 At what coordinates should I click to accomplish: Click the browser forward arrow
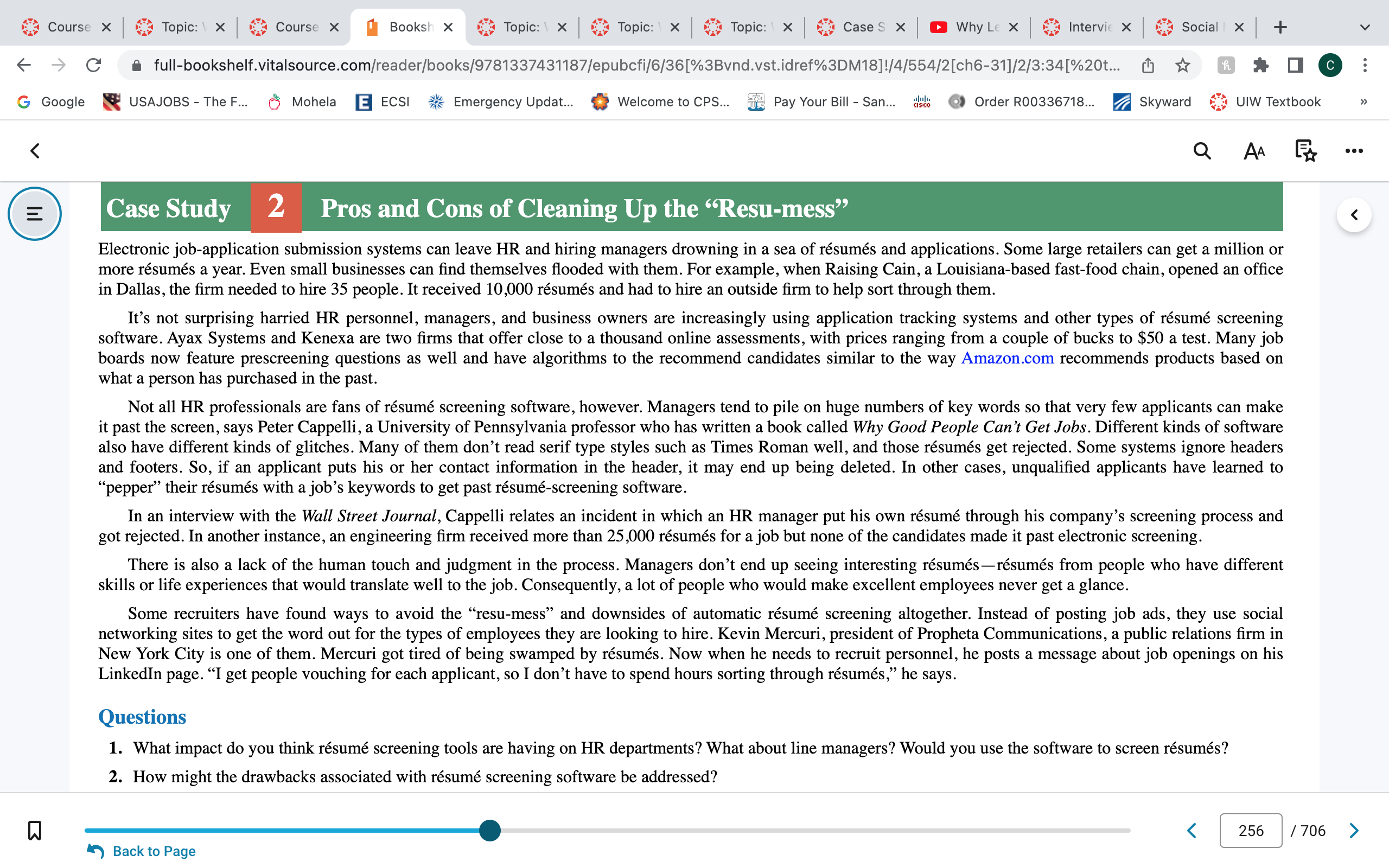pyautogui.click(x=59, y=65)
